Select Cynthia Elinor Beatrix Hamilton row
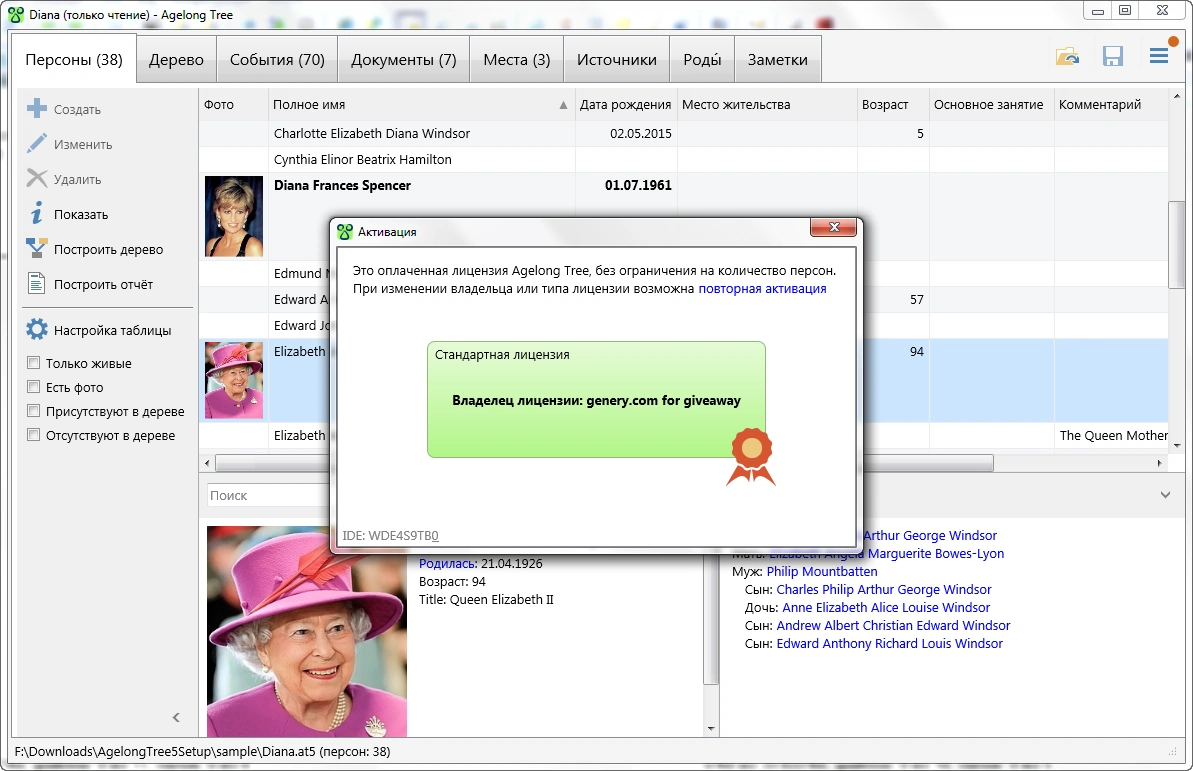The width and height of the screenshot is (1193, 771). tap(683, 160)
